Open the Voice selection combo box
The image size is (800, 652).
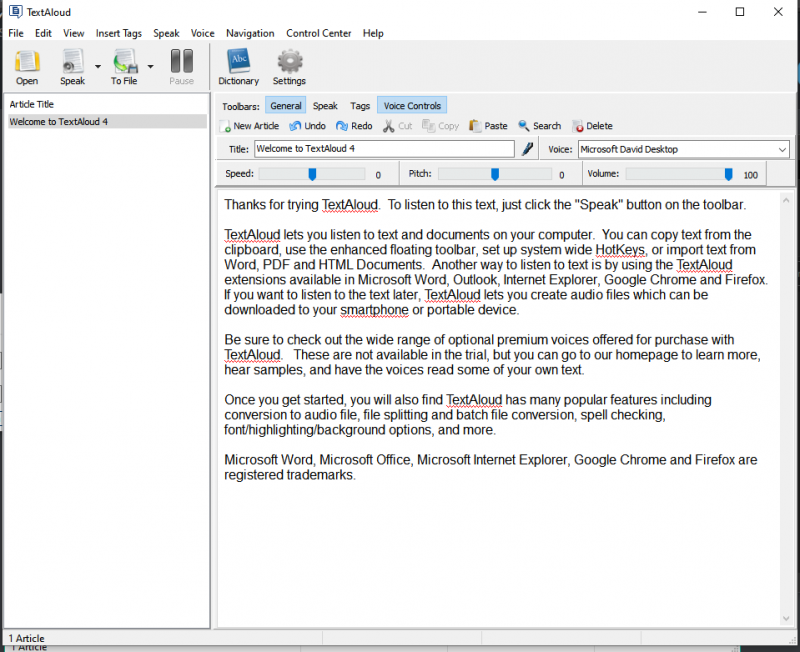coord(684,149)
